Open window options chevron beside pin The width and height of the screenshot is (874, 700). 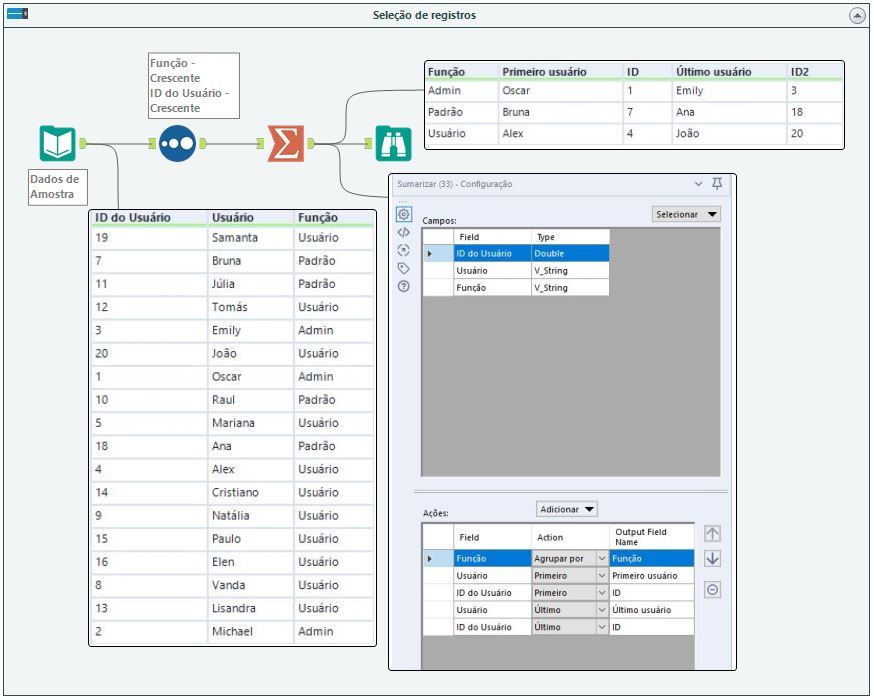(698, 184)
